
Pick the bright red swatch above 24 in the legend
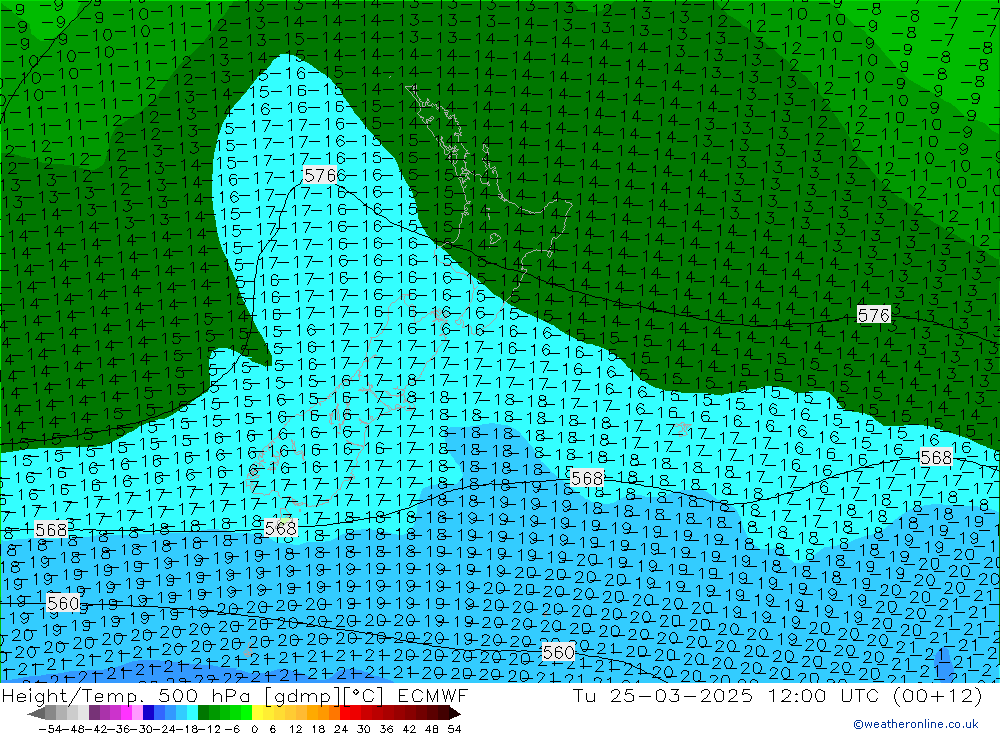[345, 713]
